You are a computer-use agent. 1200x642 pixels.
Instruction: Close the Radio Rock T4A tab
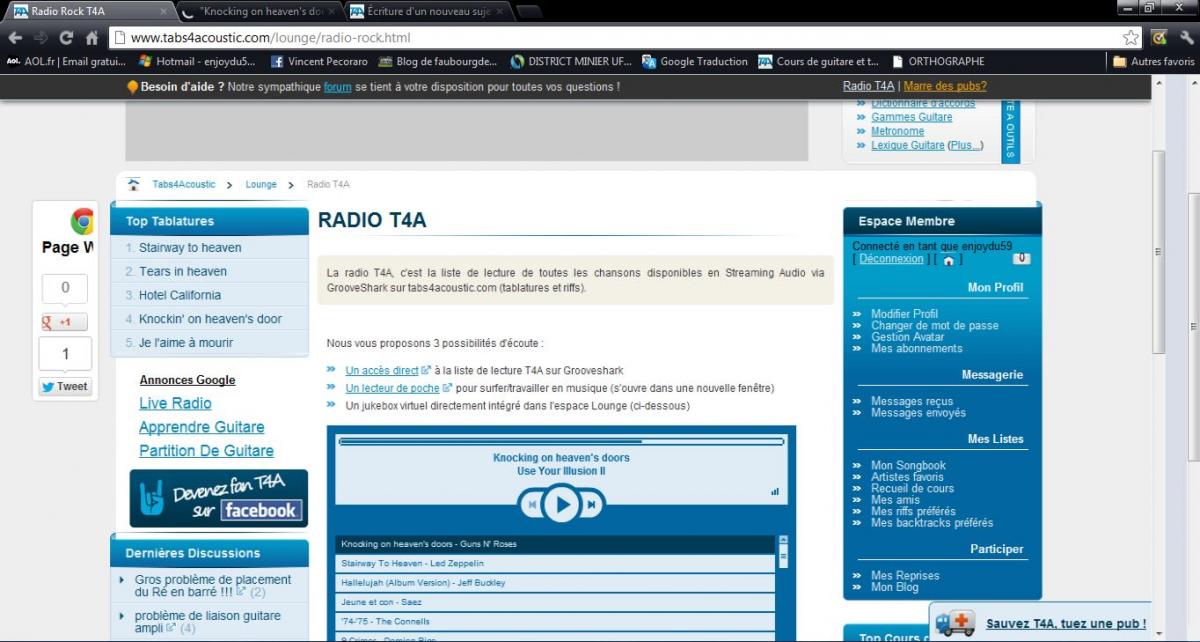164,12
